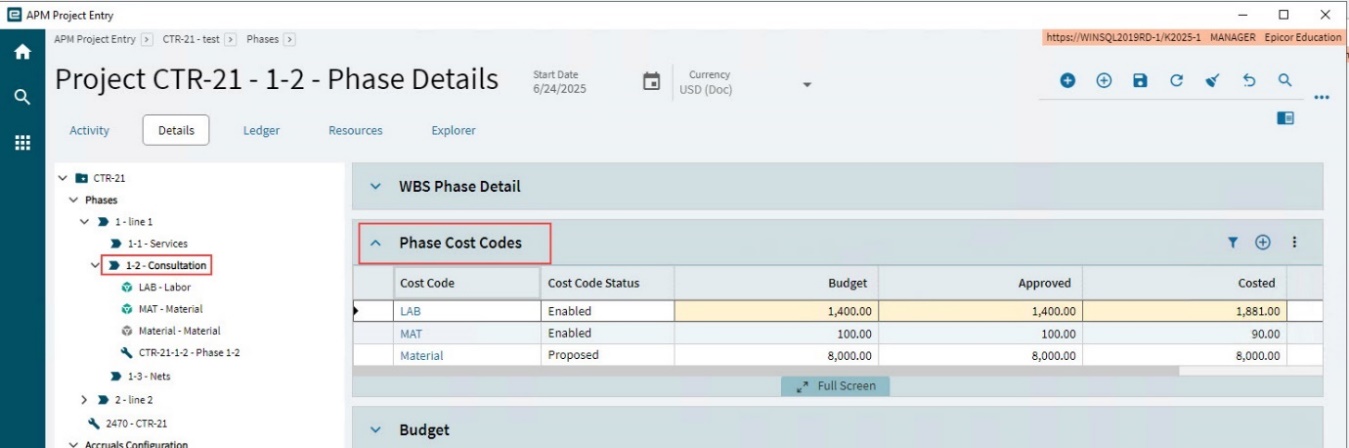
Task: Open the Home icon in the sidebar
Action: pos(22,53)
